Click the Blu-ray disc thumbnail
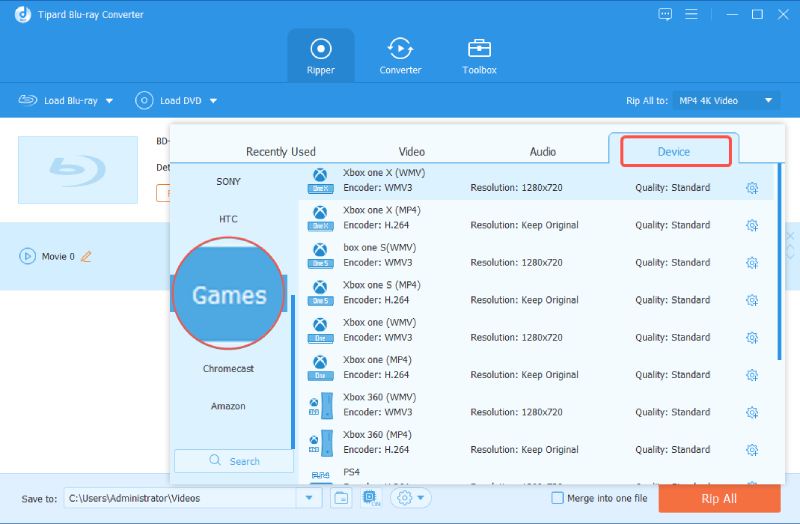Viewport: 800px width, 524px height. (78, 170)
